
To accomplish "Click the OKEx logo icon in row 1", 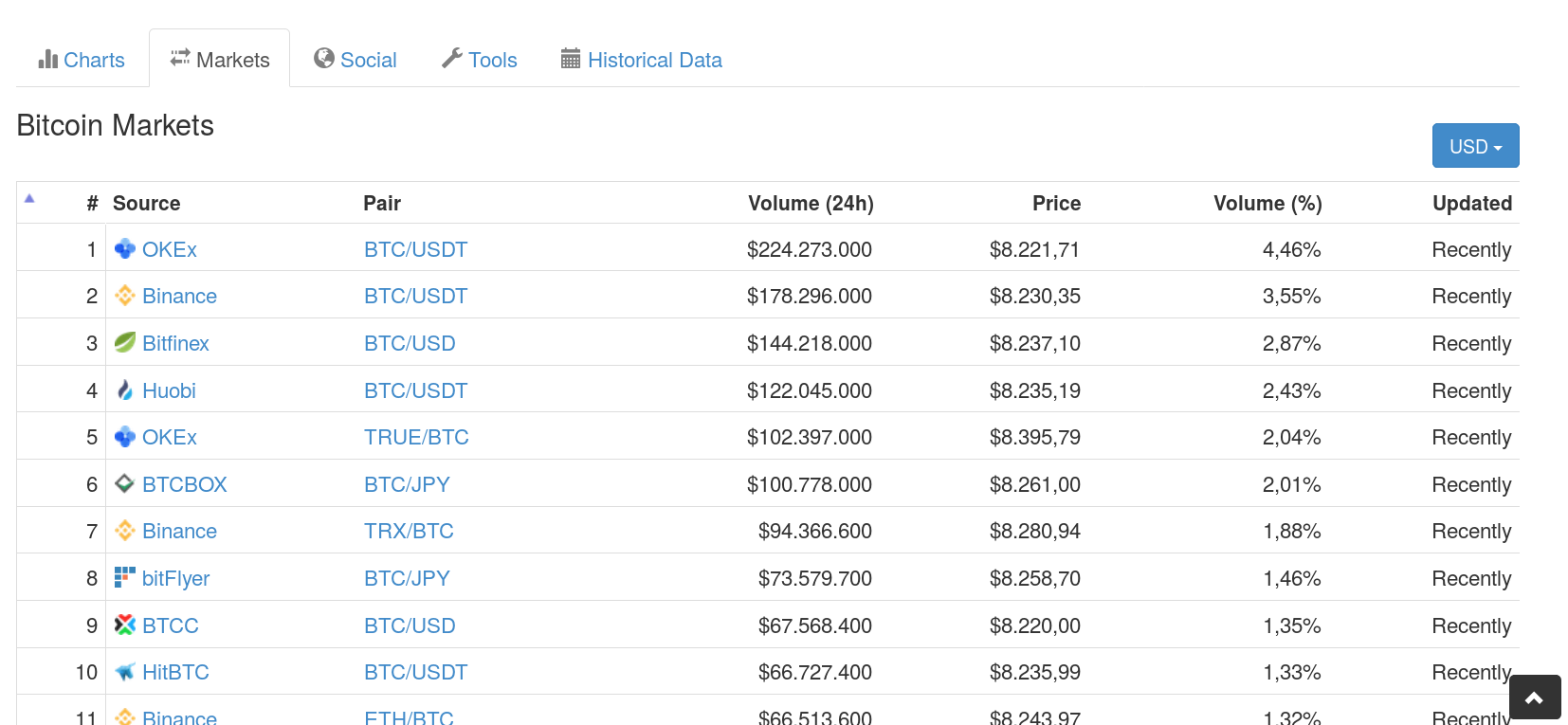I will pyautogui.click(x=125, y=248).
